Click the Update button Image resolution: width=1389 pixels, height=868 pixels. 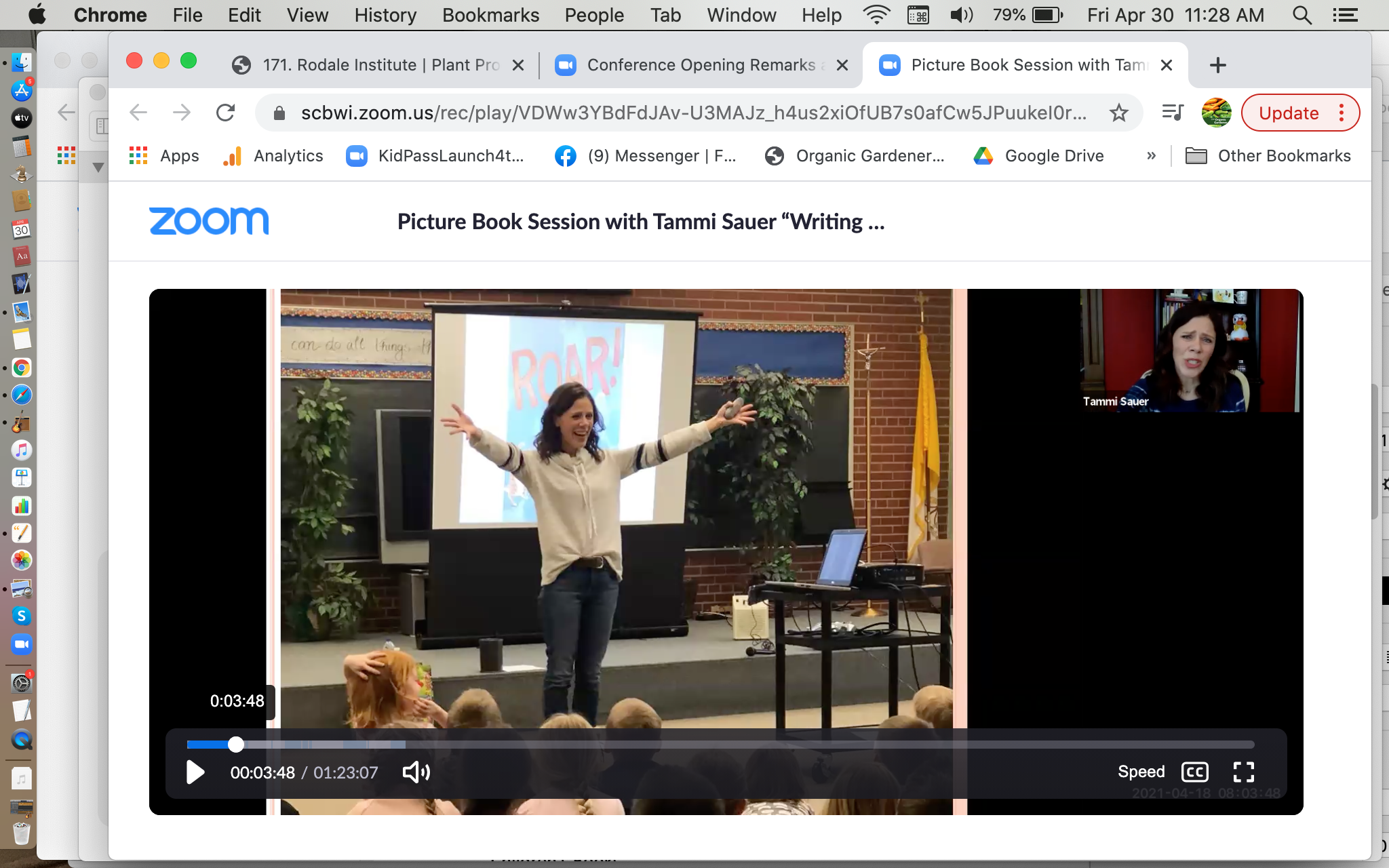pos(1288,113)
